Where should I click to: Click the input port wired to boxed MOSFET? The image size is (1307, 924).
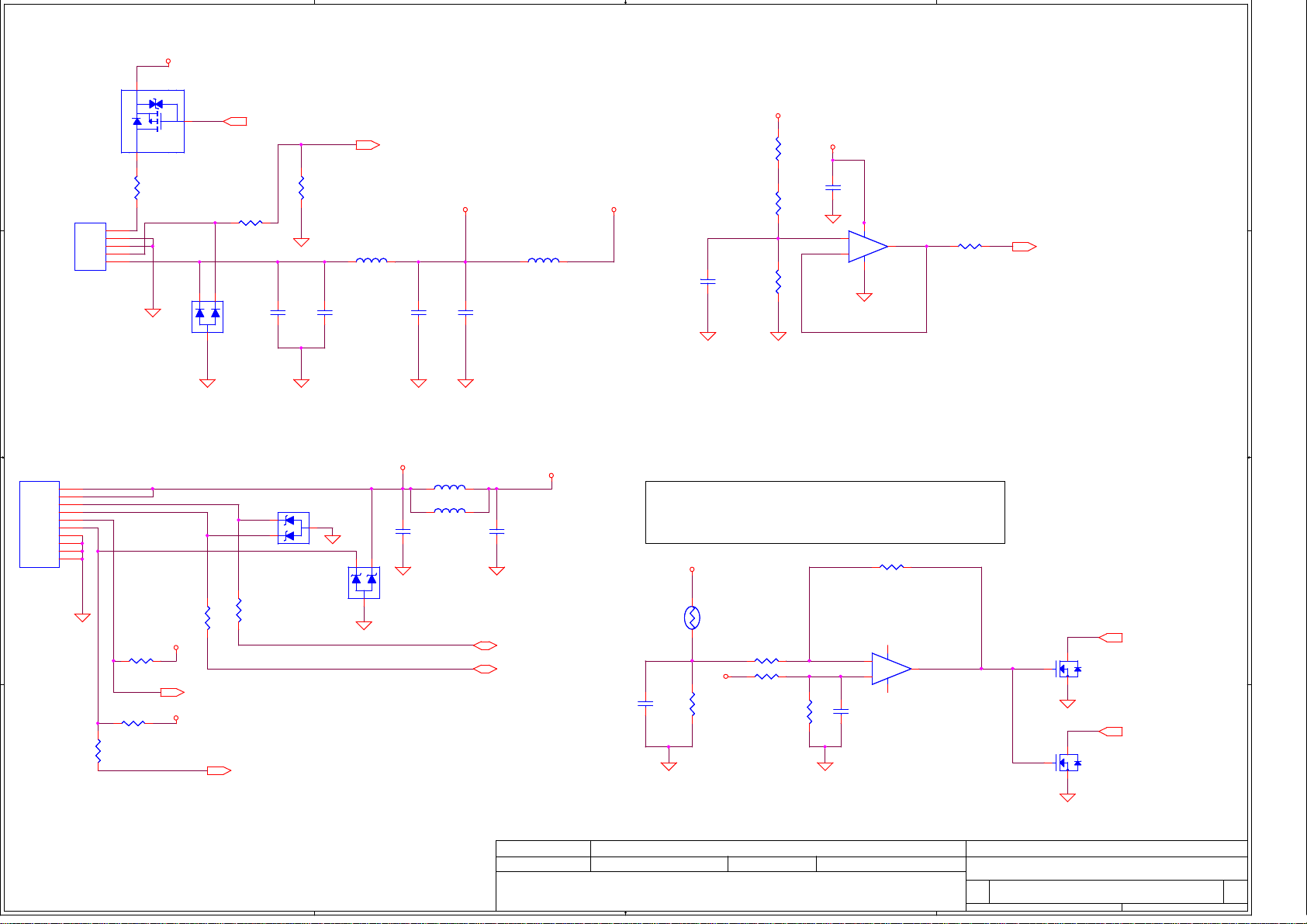[x=235, y=121]
